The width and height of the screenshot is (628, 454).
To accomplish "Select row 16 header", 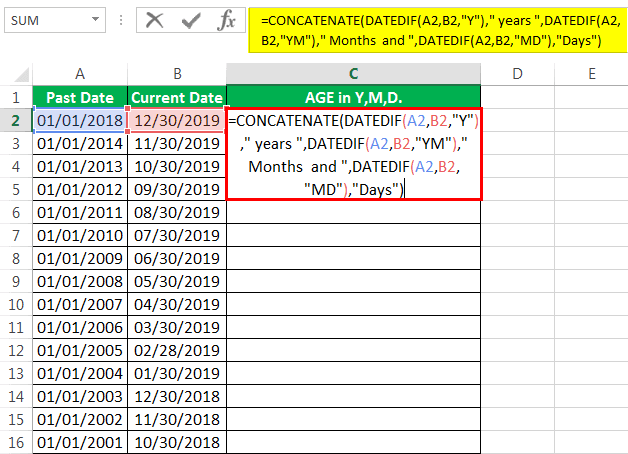I will click(x=15, y=443).
